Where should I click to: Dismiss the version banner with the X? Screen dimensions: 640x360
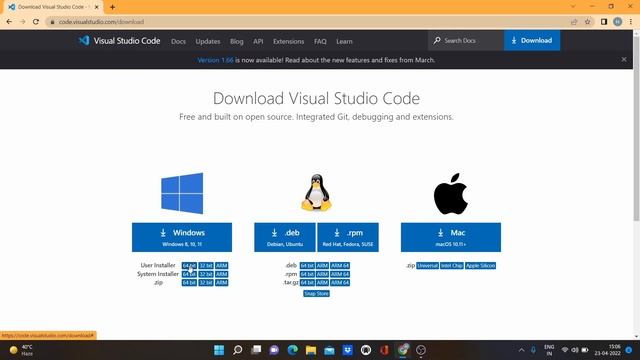pyautogui.click(x=624, y=60)
